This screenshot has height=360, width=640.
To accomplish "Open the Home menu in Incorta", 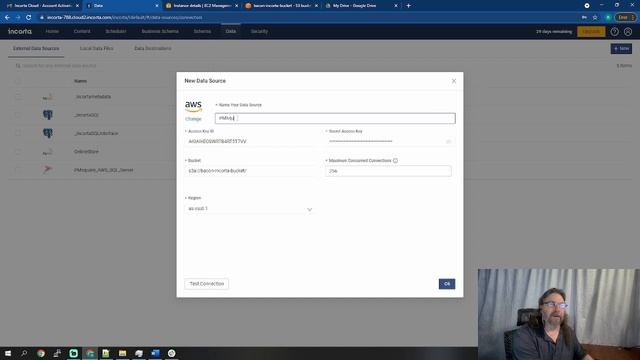I will click(52, 31).
